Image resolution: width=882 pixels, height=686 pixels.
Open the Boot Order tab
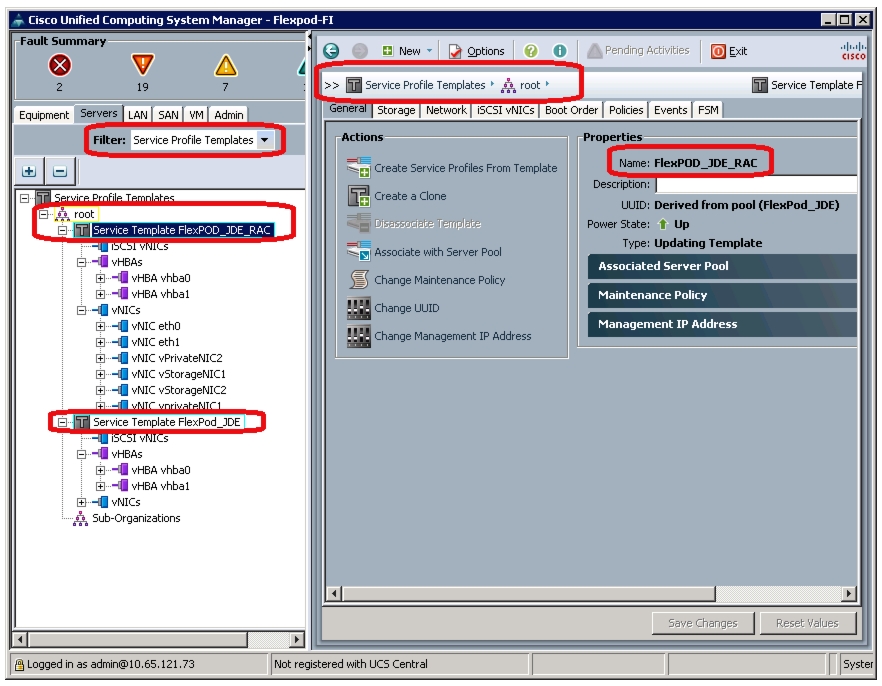tap(572, 110)
